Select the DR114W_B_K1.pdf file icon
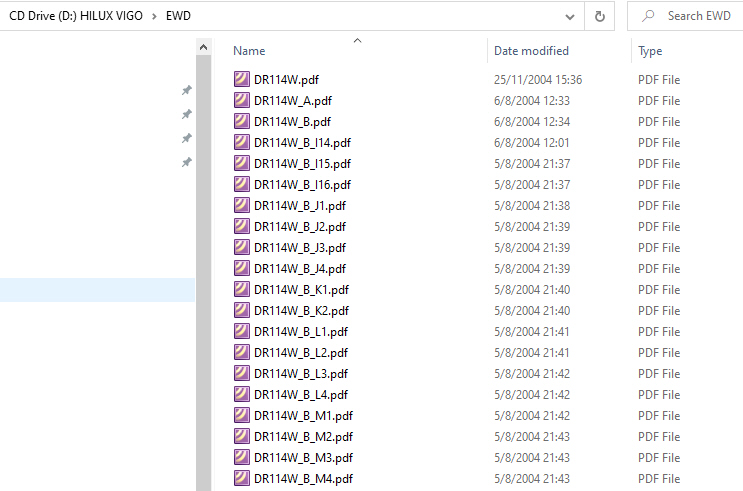 (x=242, y=289)
